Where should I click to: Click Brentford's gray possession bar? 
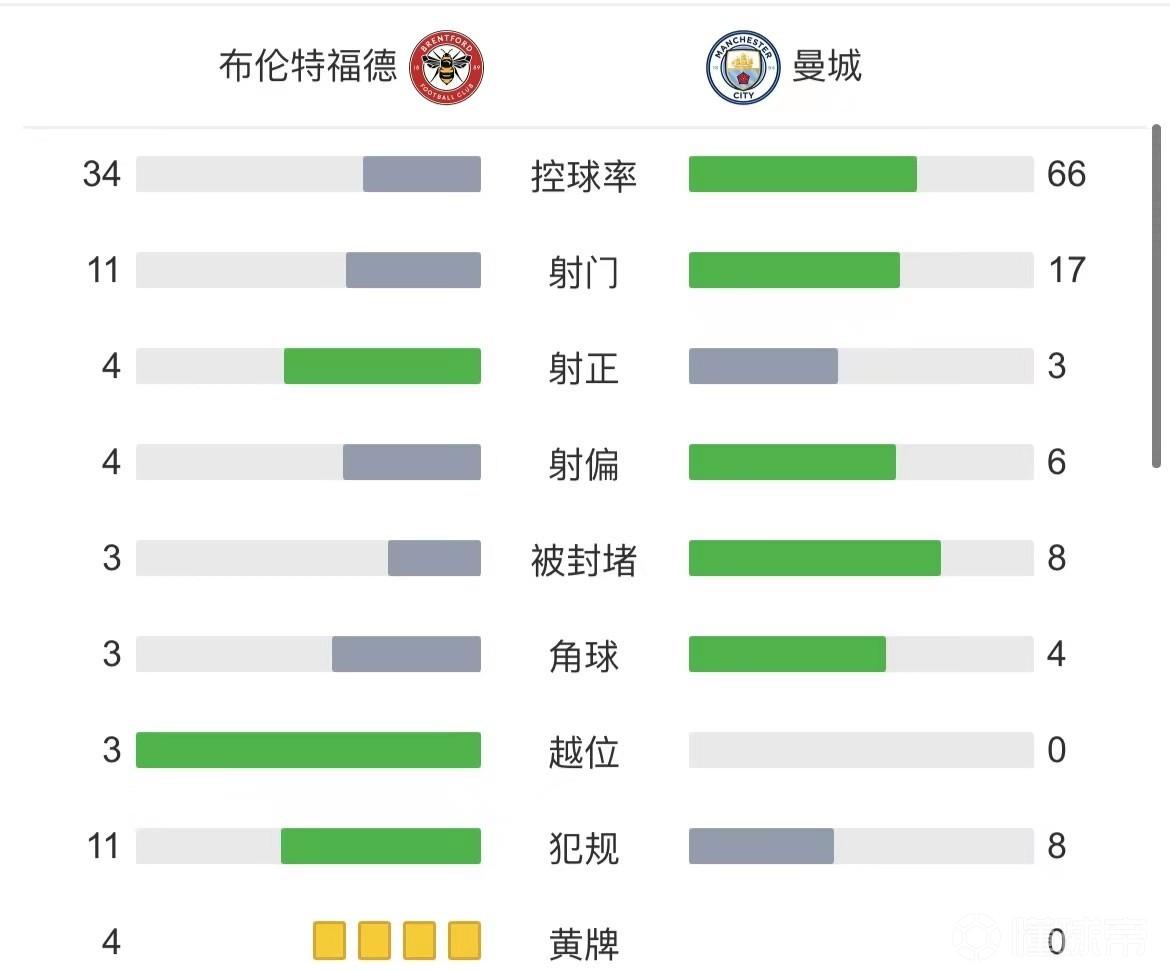coord(421,174)
